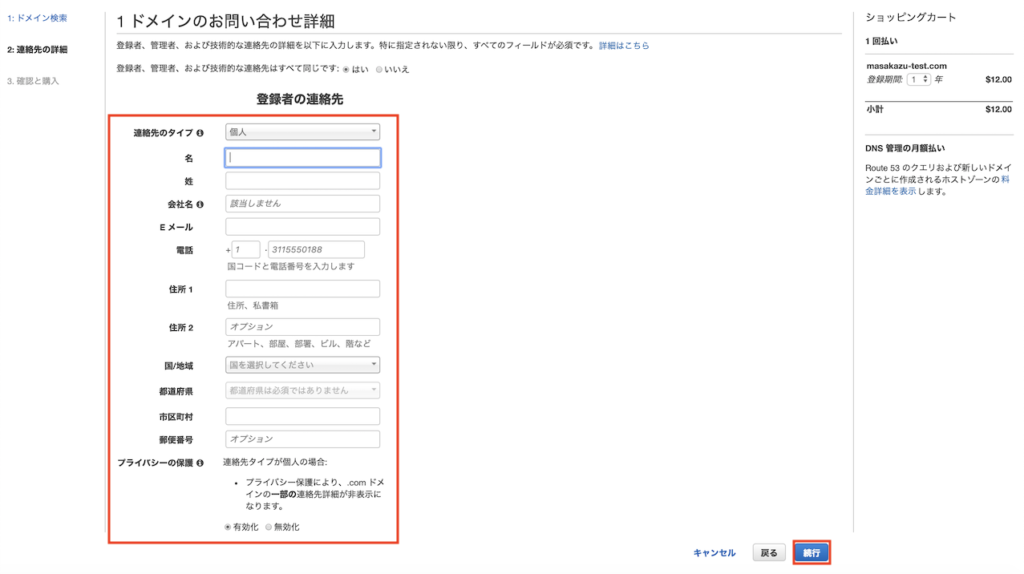Viewport: 1024px width, 574px height.
Task: Choose 有効化 for privacy protection
Action: [x=228, y=527]
